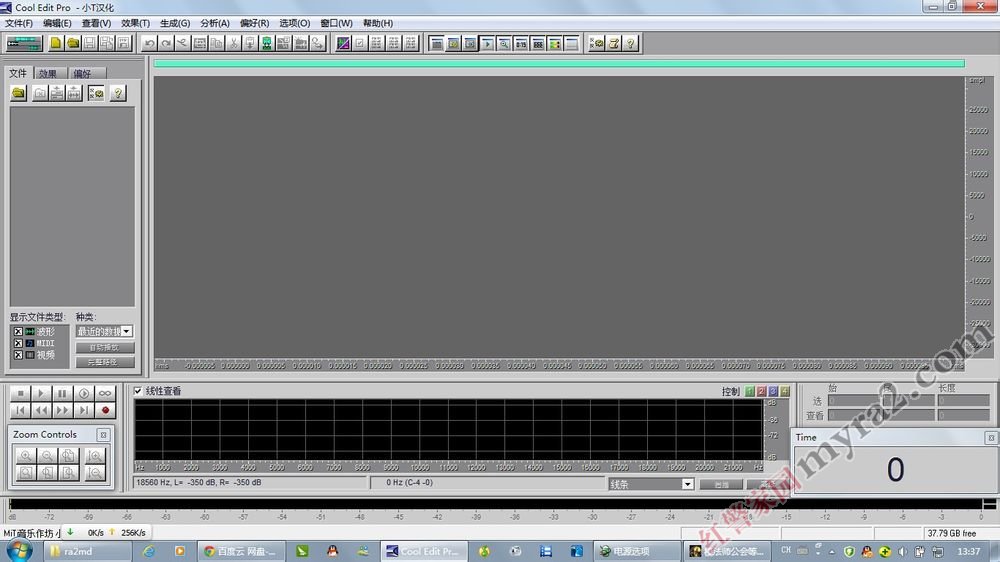Click the Redo arrow in the toolbar
The height and width of the screenshot is (562, 1000).
[166, 43]
